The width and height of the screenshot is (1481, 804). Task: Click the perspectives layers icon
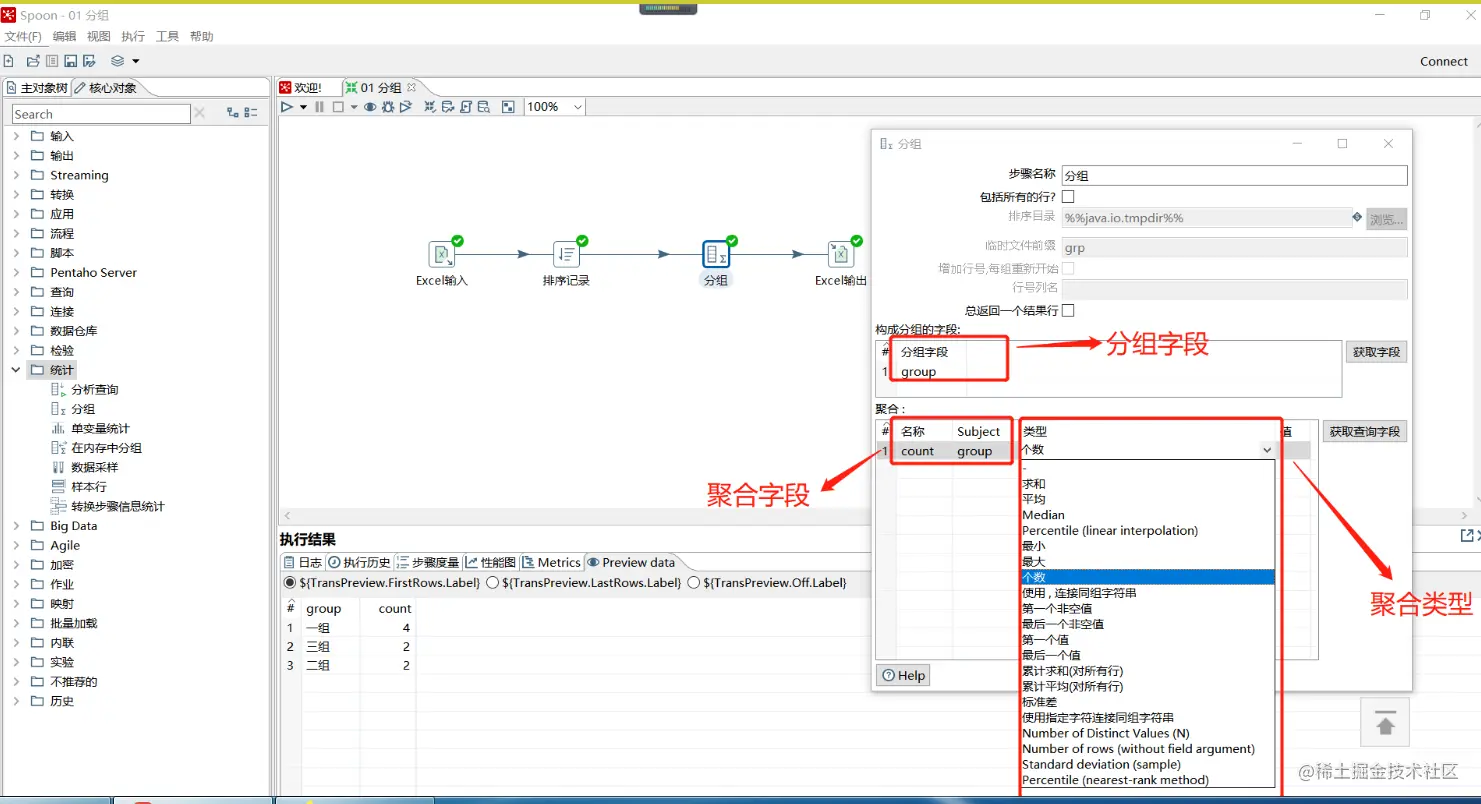coord(118,61)
